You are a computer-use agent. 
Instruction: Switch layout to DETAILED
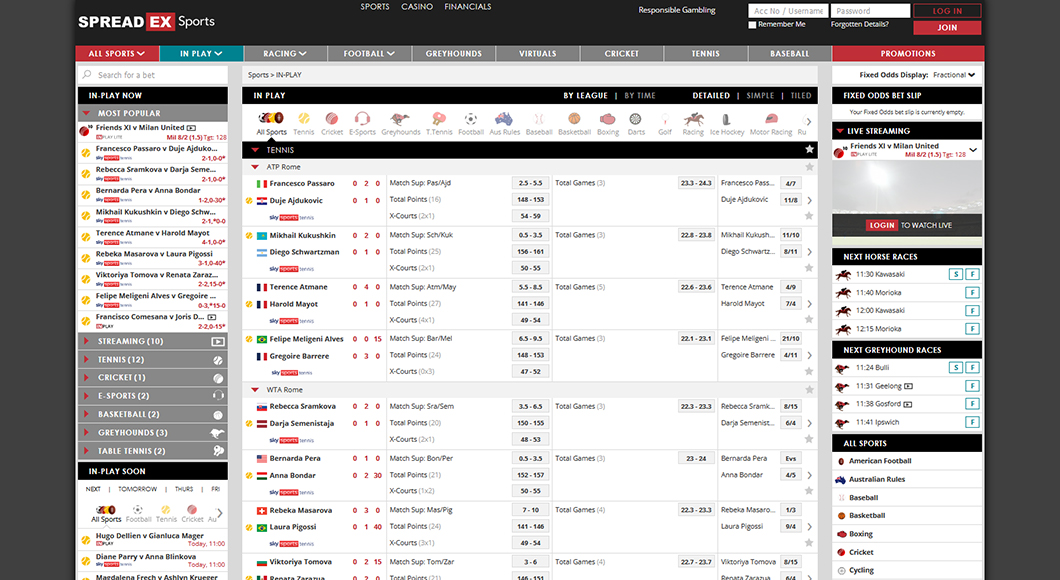pos(710,96)
